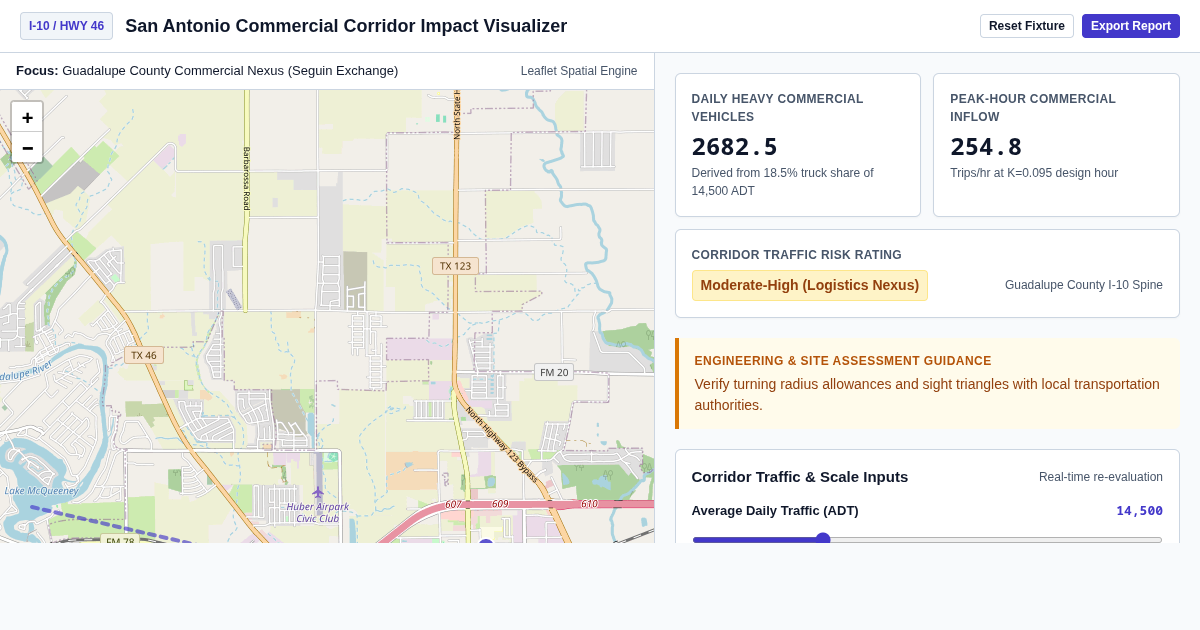
Task: Zoom in on the map
Action: pyautogui.click(x=27, y=117)
